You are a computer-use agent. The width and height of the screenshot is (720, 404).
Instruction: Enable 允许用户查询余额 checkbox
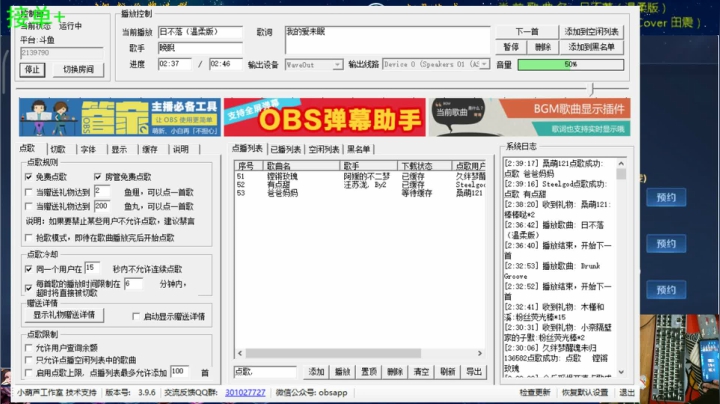coord(28,348)
